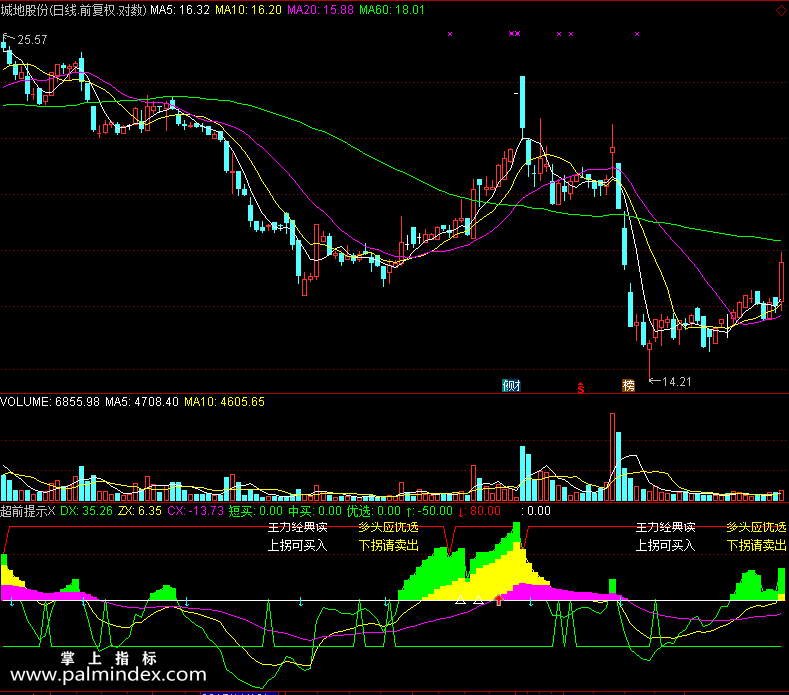The image size is (789, 695).
Task: Click the DX: 35.26 value
Action: coord(87,511)
